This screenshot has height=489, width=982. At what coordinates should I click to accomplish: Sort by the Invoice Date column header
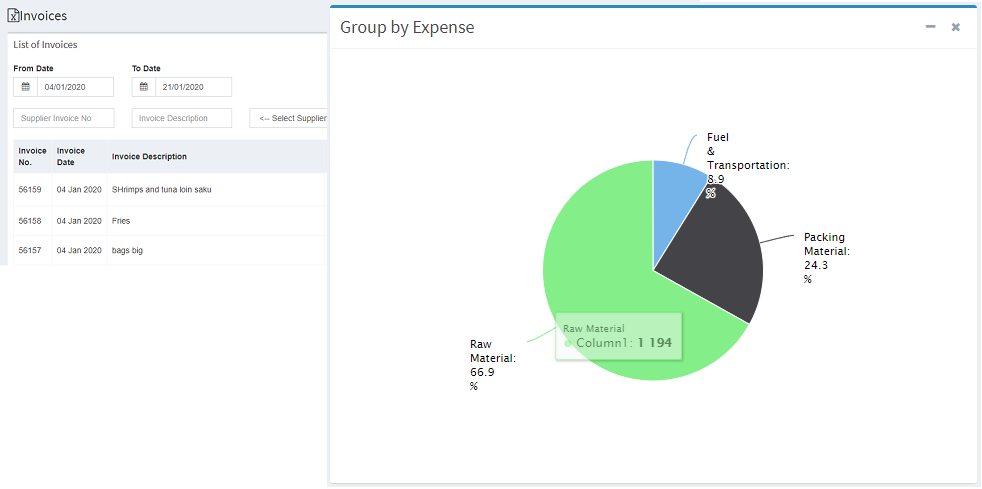click(71, 156)
